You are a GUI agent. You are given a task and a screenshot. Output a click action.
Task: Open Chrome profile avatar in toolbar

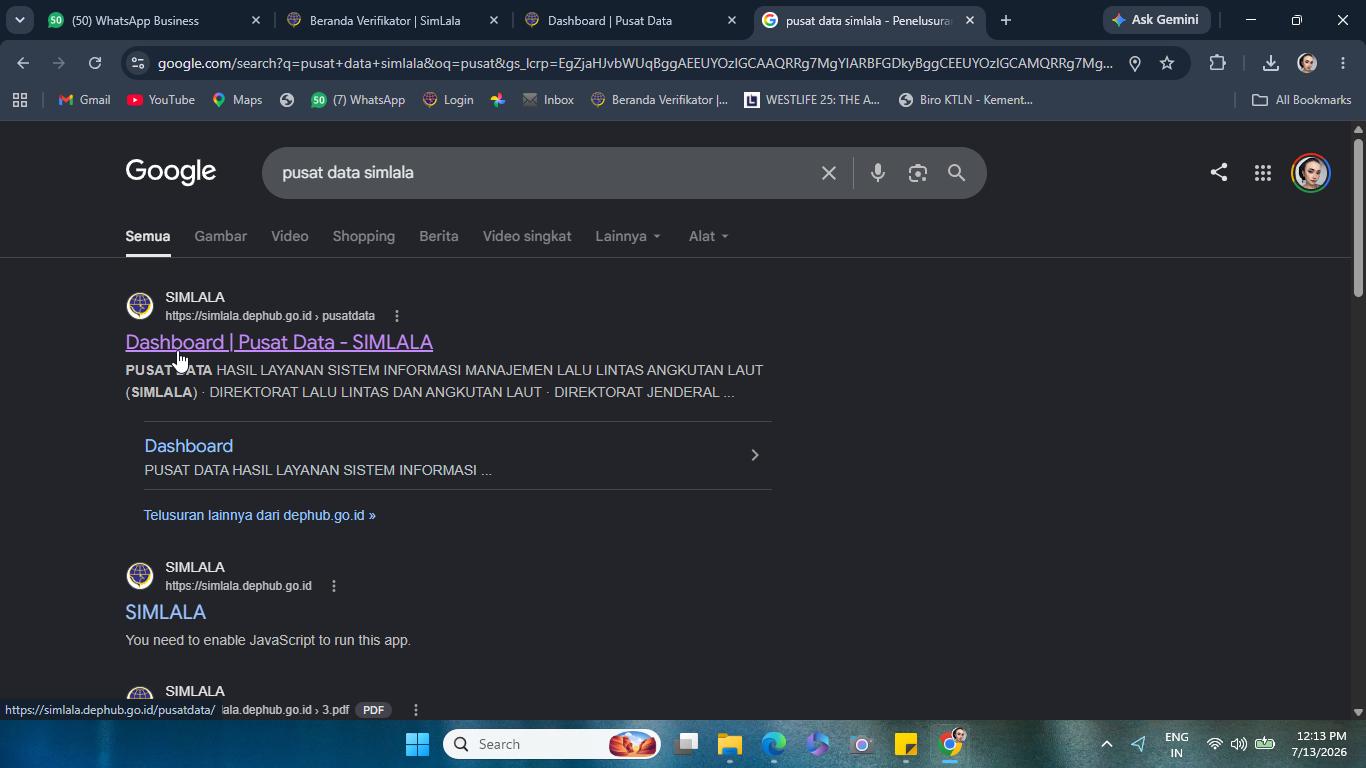click(x=1307, y=63)
